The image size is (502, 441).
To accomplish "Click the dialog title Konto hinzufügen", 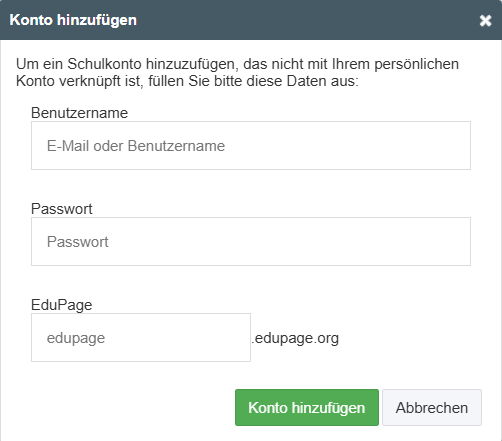I will tap(73, 20).
